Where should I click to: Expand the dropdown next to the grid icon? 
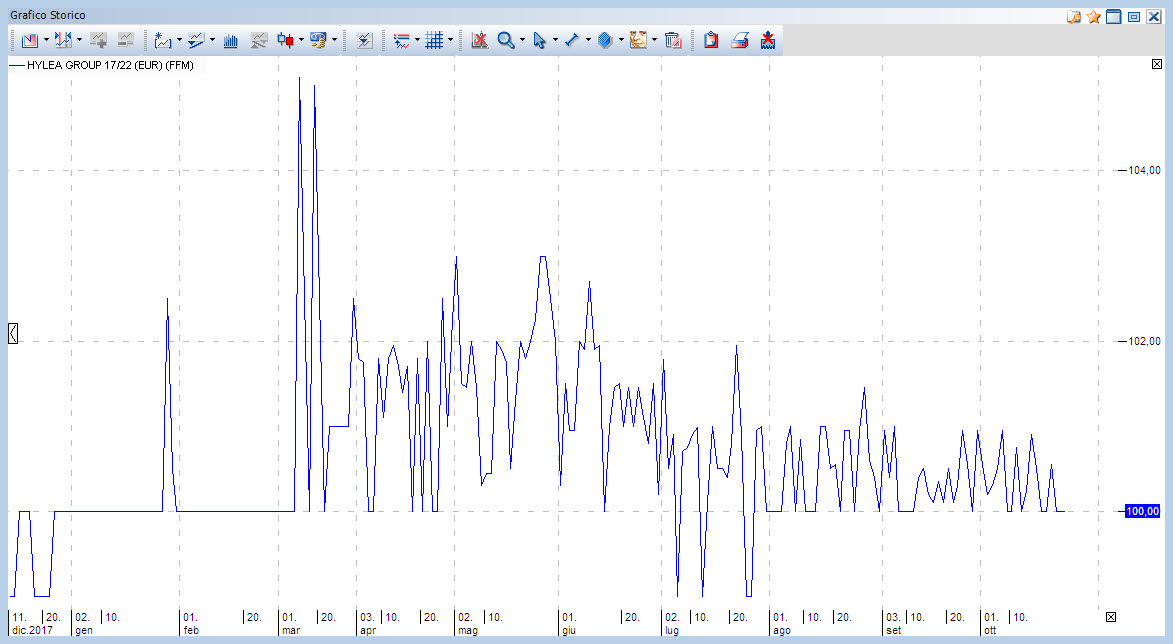point(450,41)
